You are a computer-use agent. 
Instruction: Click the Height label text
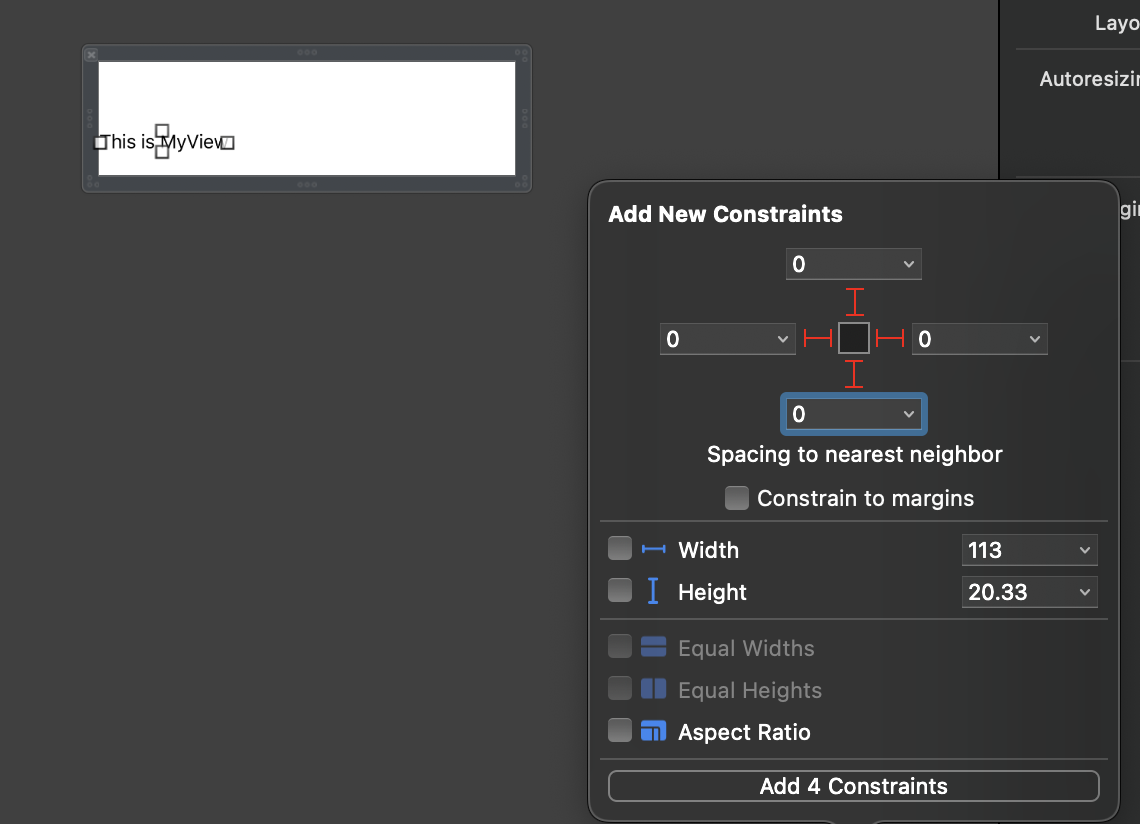712,593
